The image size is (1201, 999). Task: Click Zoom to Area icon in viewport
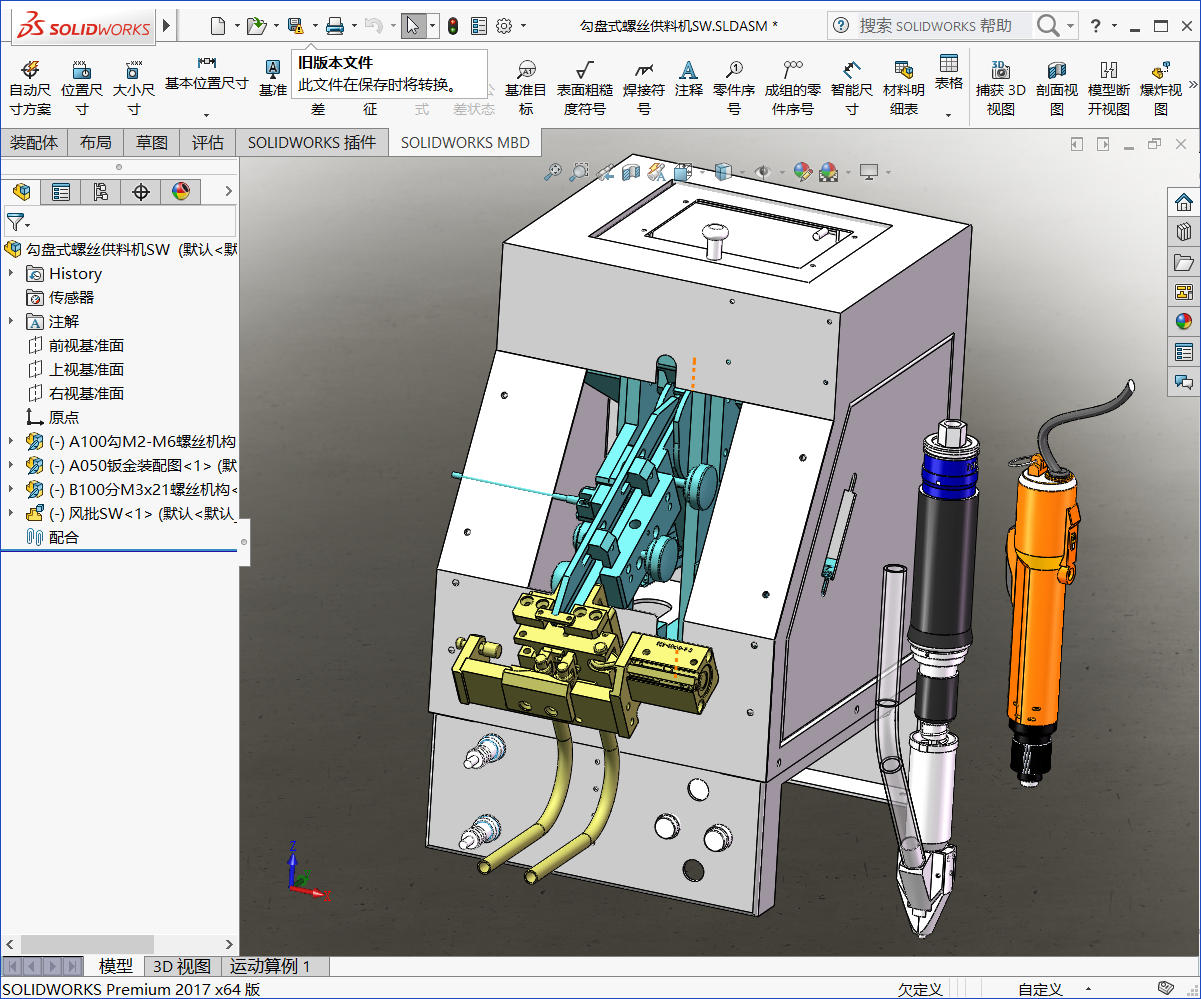(578, 172)
